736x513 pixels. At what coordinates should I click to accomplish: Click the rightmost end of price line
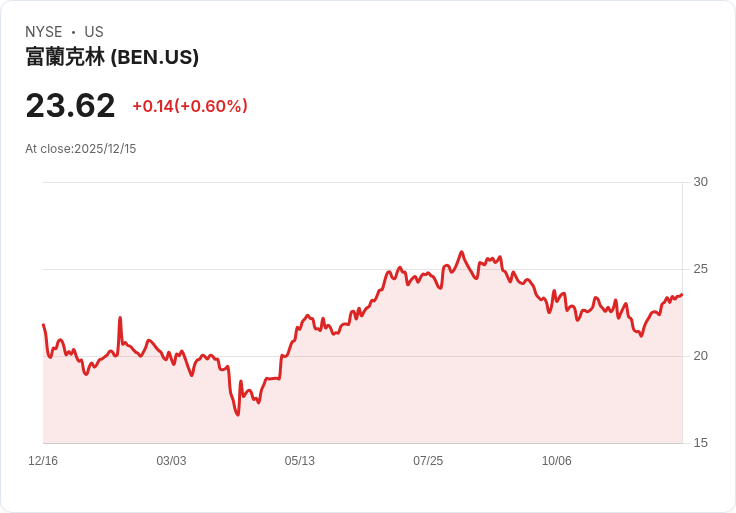coord(682,295)
